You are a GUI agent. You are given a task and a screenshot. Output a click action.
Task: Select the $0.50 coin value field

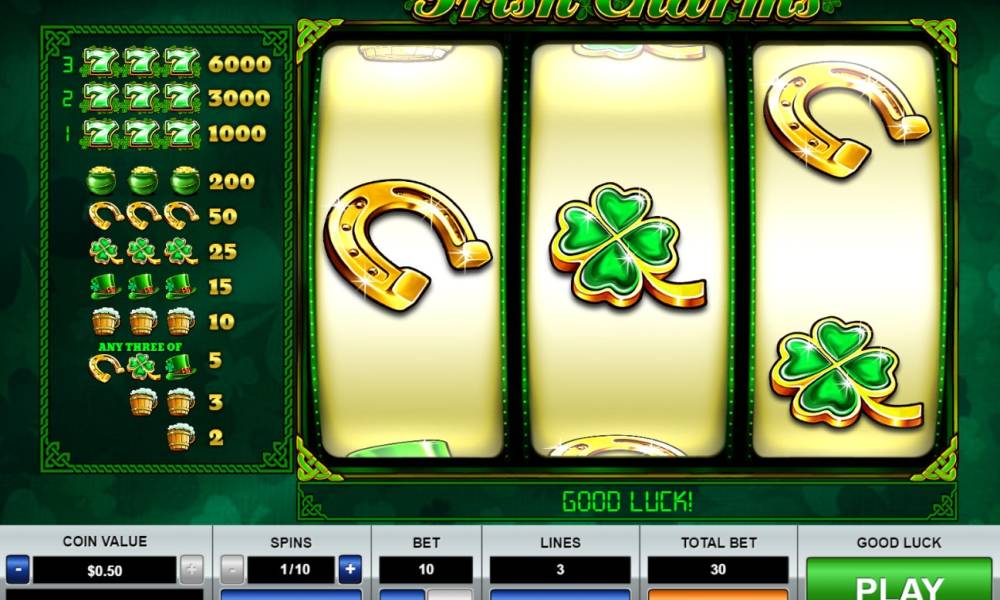click(x=105, y=570)
